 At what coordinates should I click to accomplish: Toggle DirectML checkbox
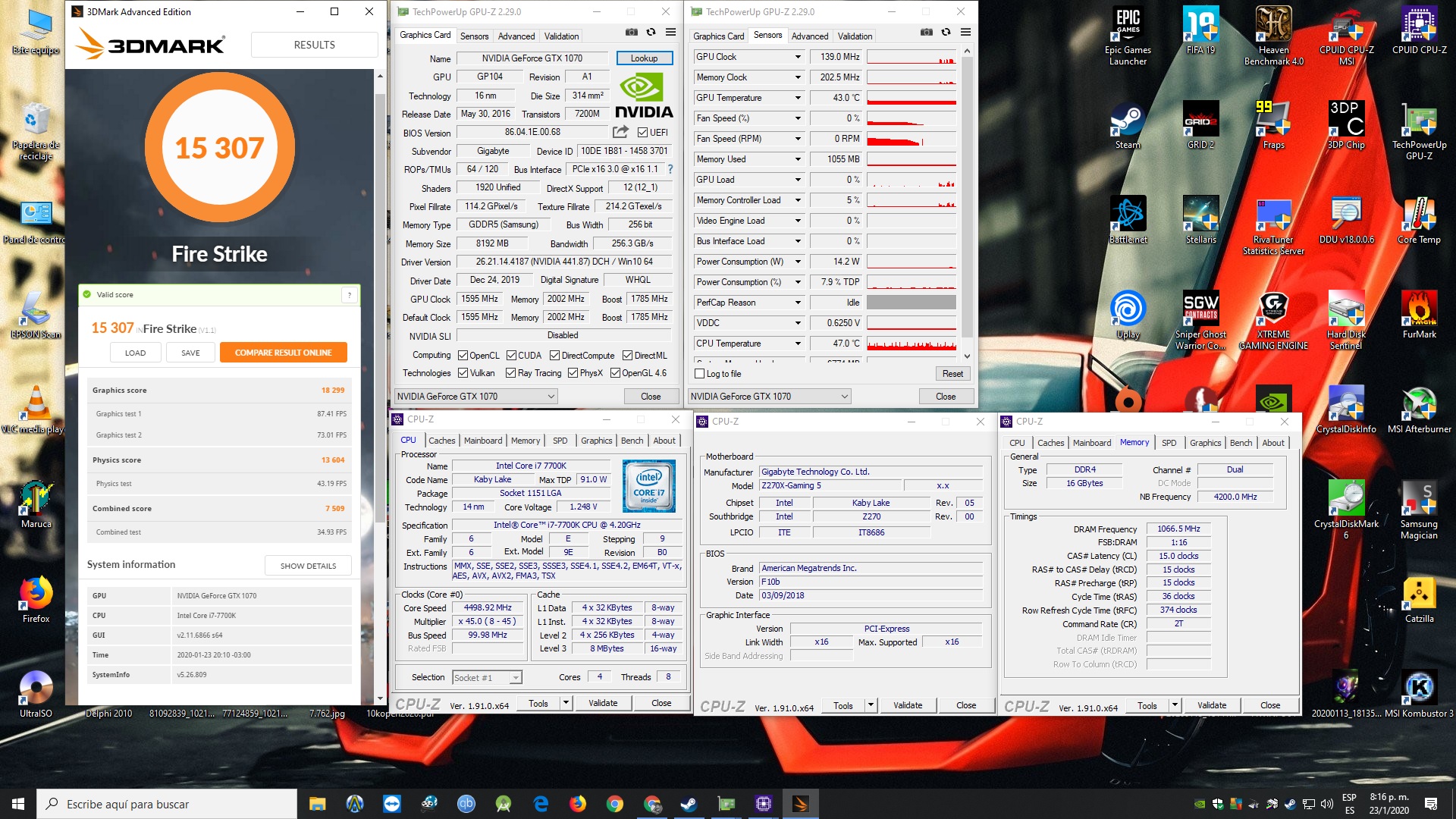click(x=627, y=356)
